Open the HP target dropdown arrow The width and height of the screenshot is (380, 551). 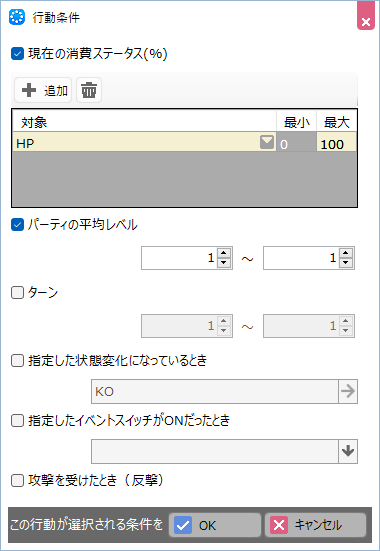click(267, 143)
